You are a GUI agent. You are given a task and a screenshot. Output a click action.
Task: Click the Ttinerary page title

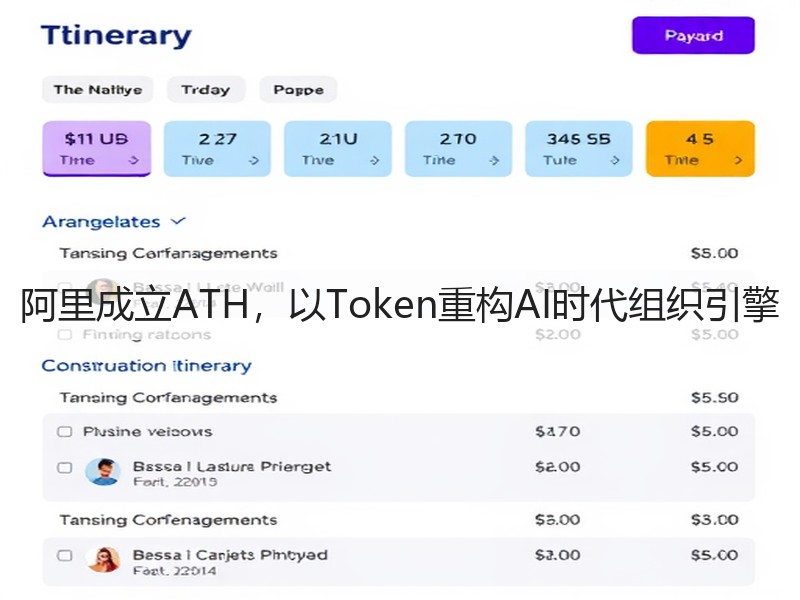(x=116, y=36)
